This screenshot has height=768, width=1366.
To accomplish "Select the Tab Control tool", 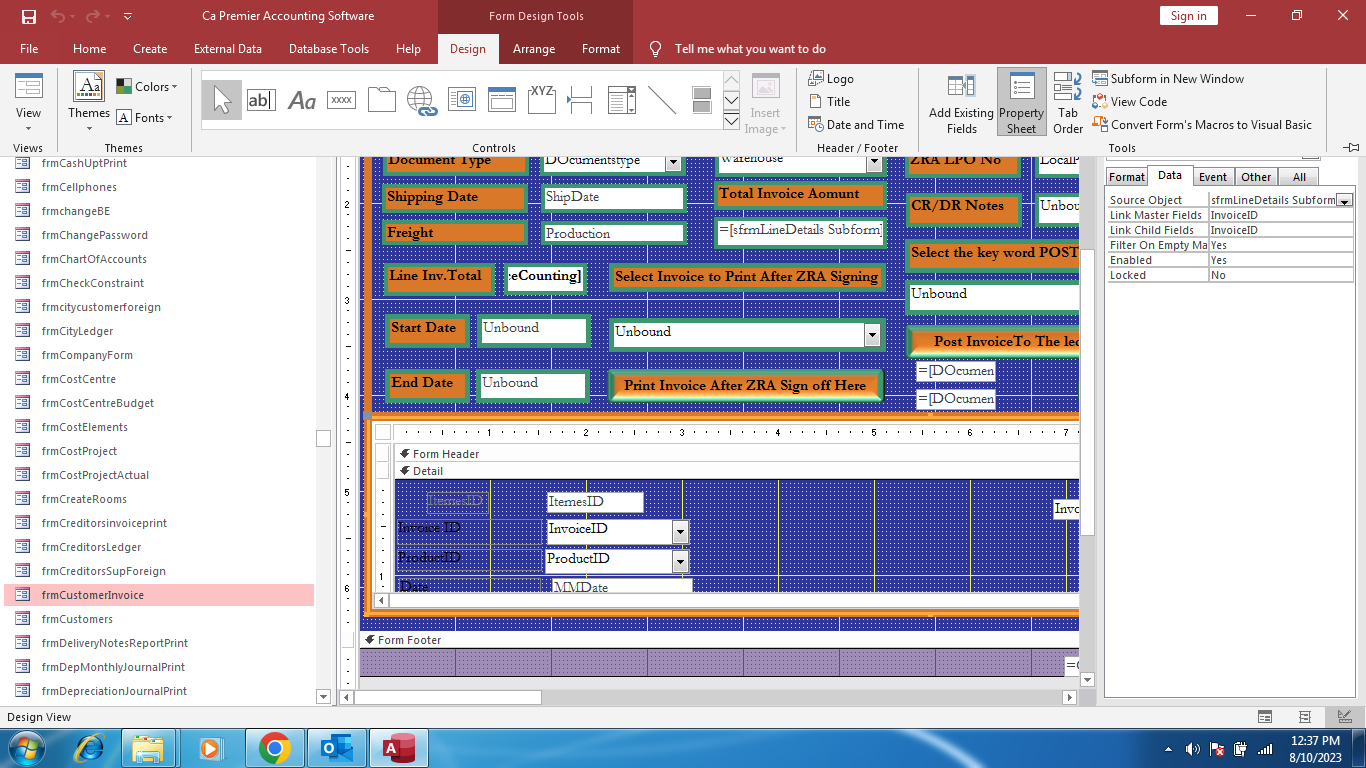I will [x=382, y=99].
